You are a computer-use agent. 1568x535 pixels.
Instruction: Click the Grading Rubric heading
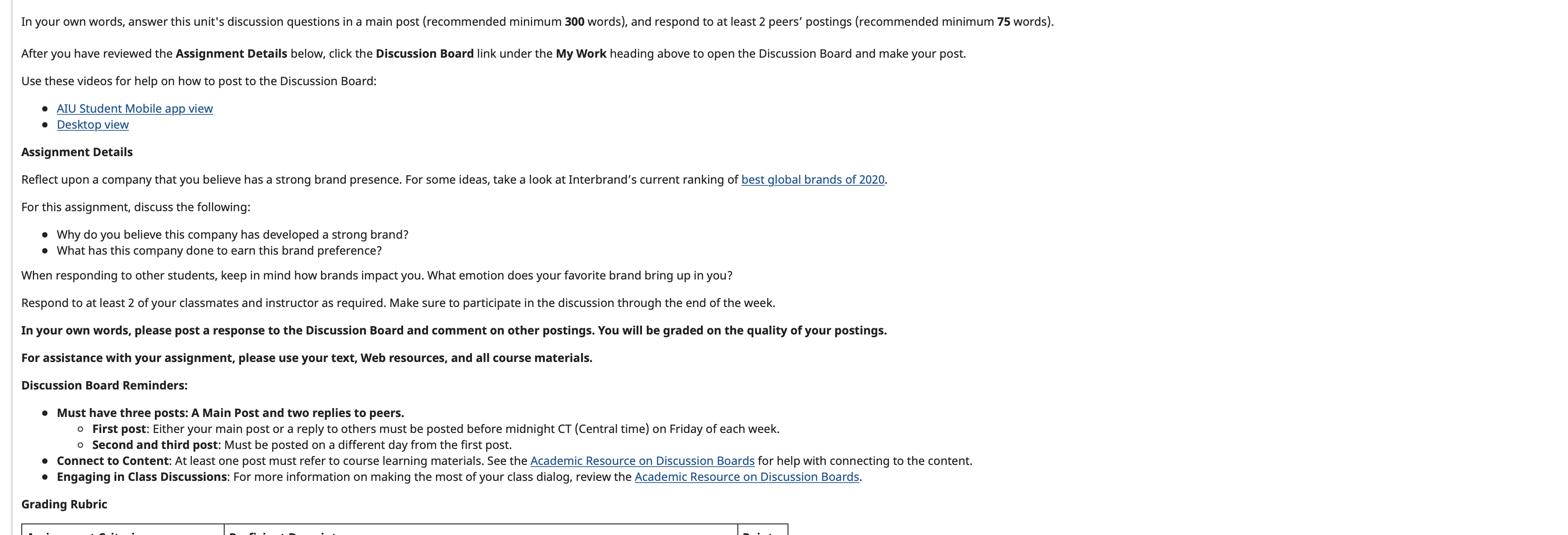64,504
